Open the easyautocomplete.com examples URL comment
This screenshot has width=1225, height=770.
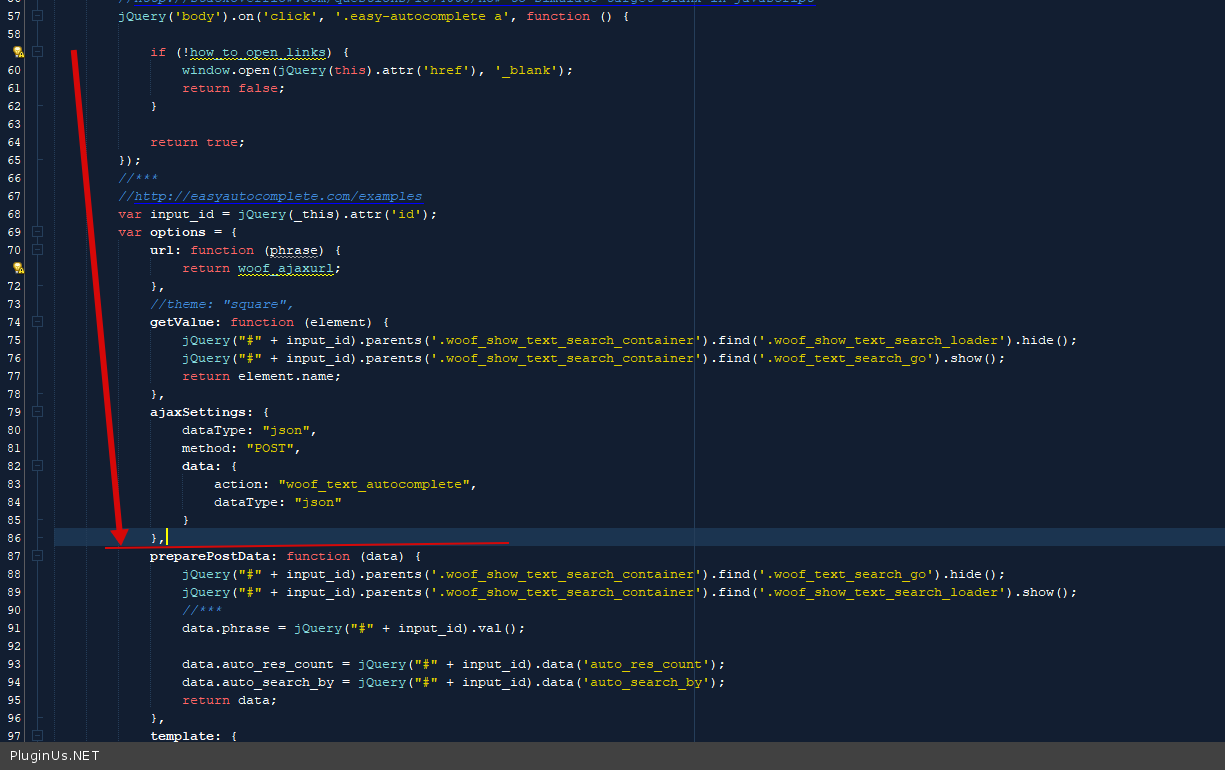coord(270,196)
